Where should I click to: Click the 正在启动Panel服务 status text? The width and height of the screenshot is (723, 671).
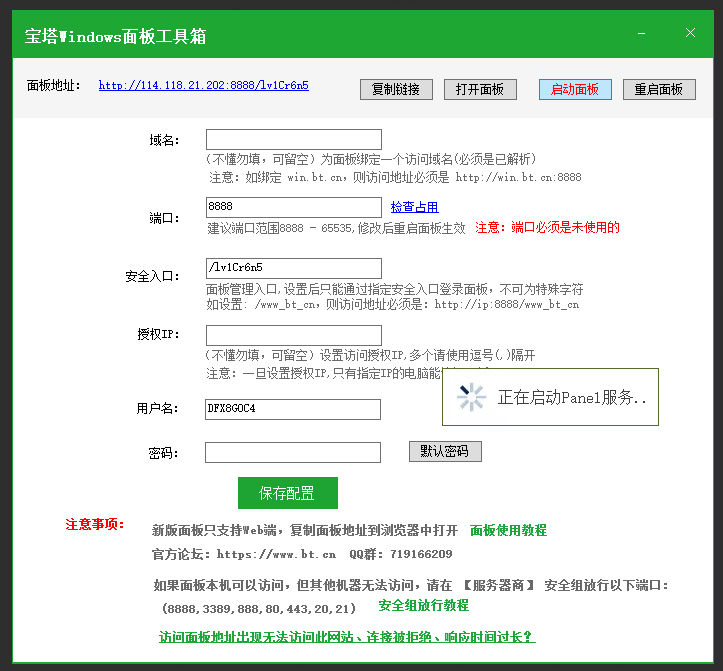click(572, 398)
